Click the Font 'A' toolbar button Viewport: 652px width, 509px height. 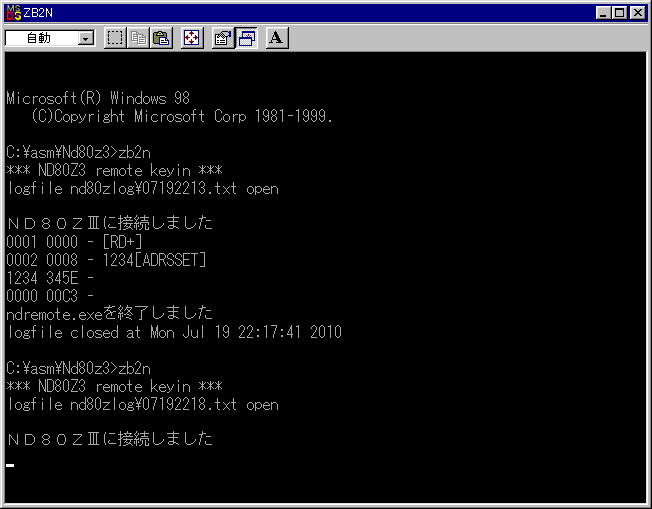point(277,38)
